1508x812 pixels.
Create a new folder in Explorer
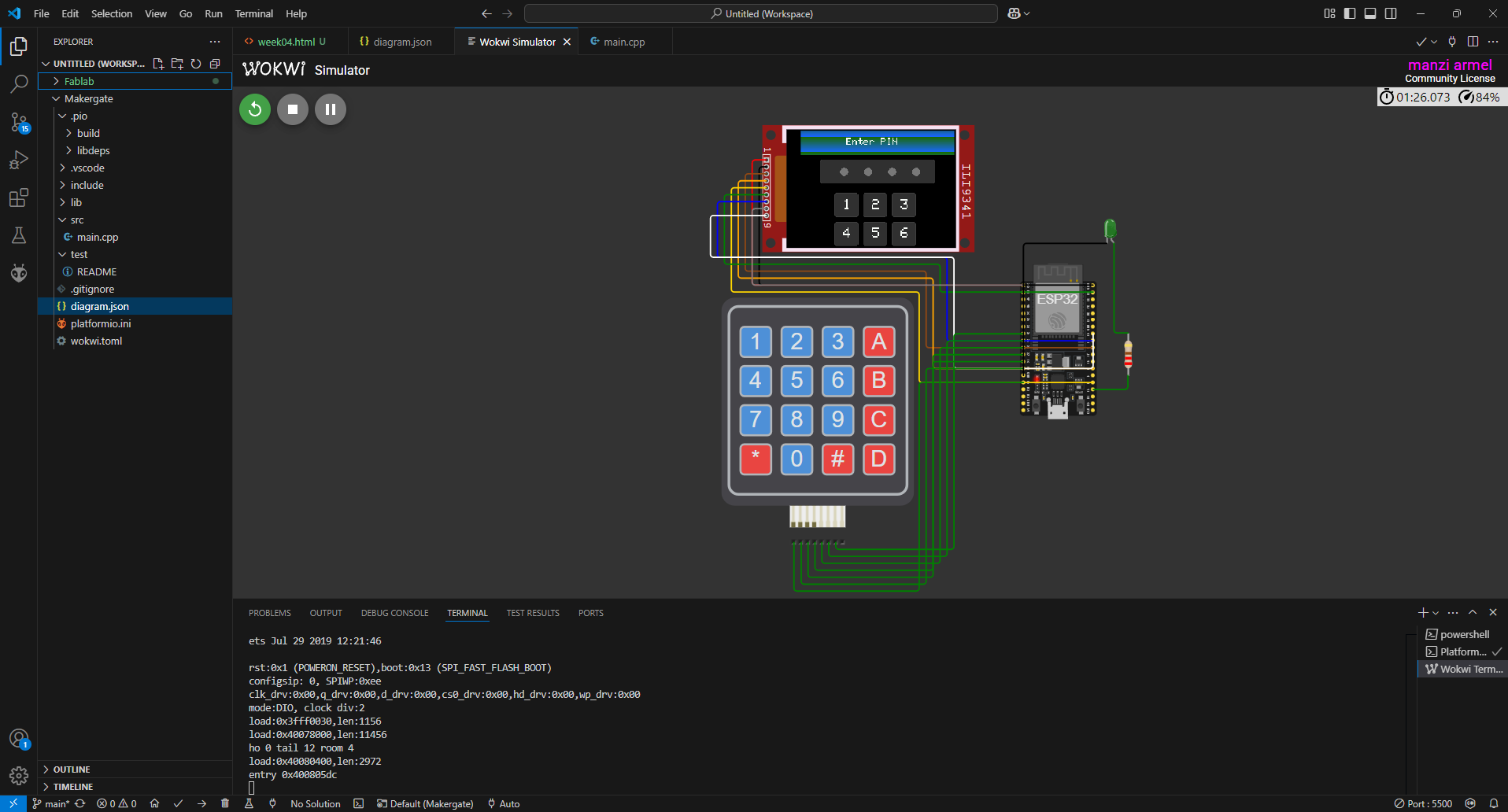click(177, 64)
